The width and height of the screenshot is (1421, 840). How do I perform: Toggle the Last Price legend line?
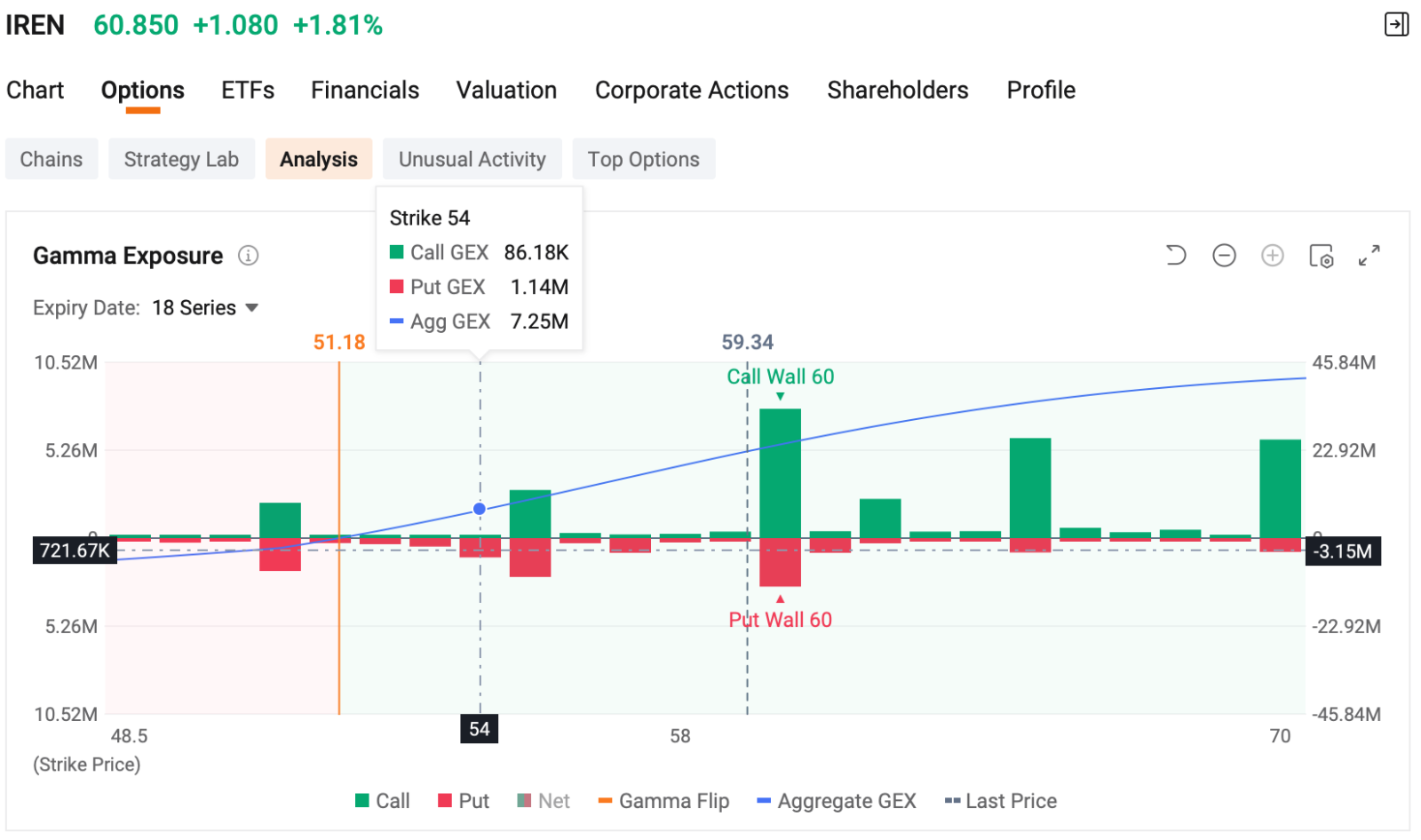1001,801
